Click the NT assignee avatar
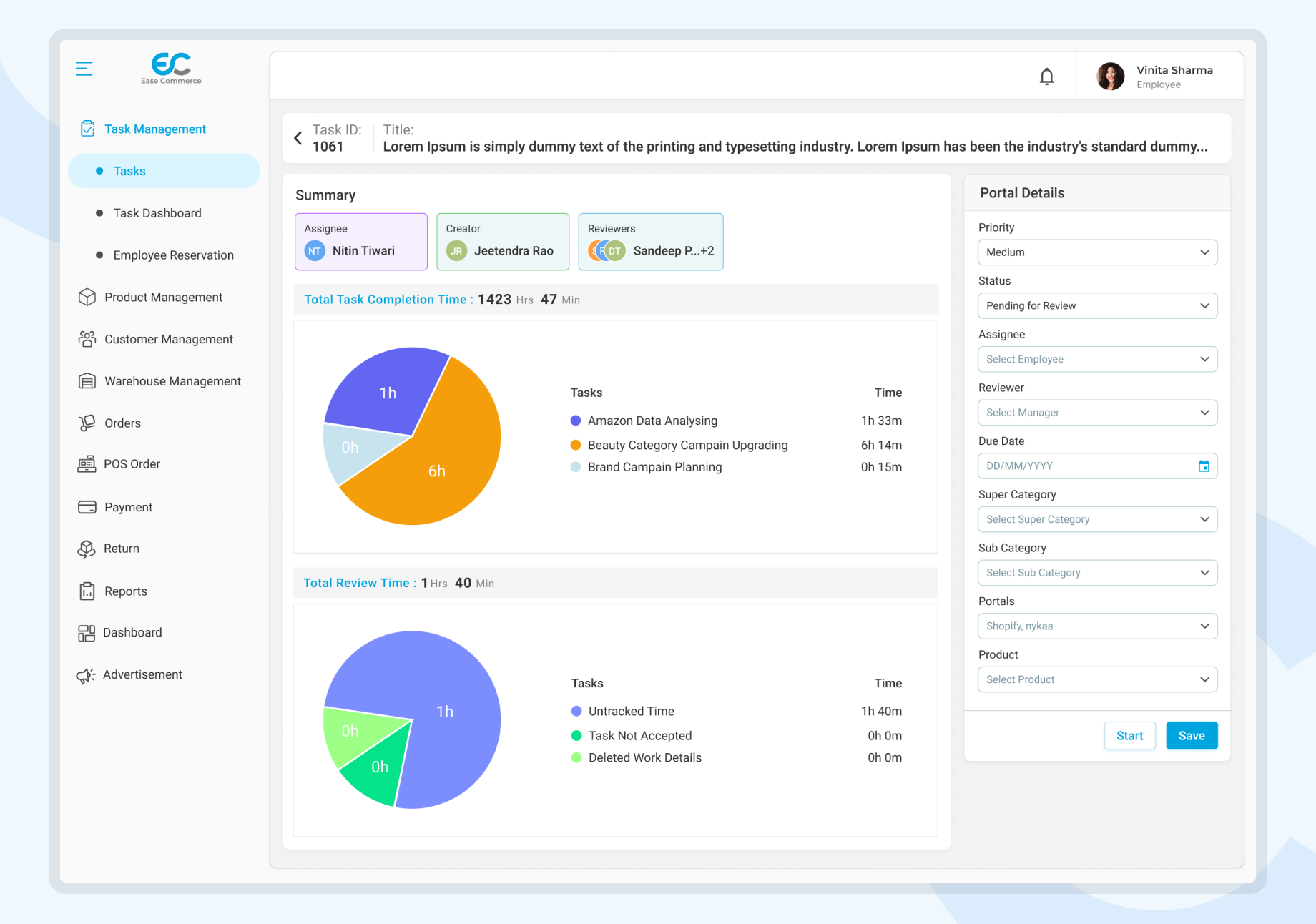The image size is (1316, 924). [x=315, y=251]
